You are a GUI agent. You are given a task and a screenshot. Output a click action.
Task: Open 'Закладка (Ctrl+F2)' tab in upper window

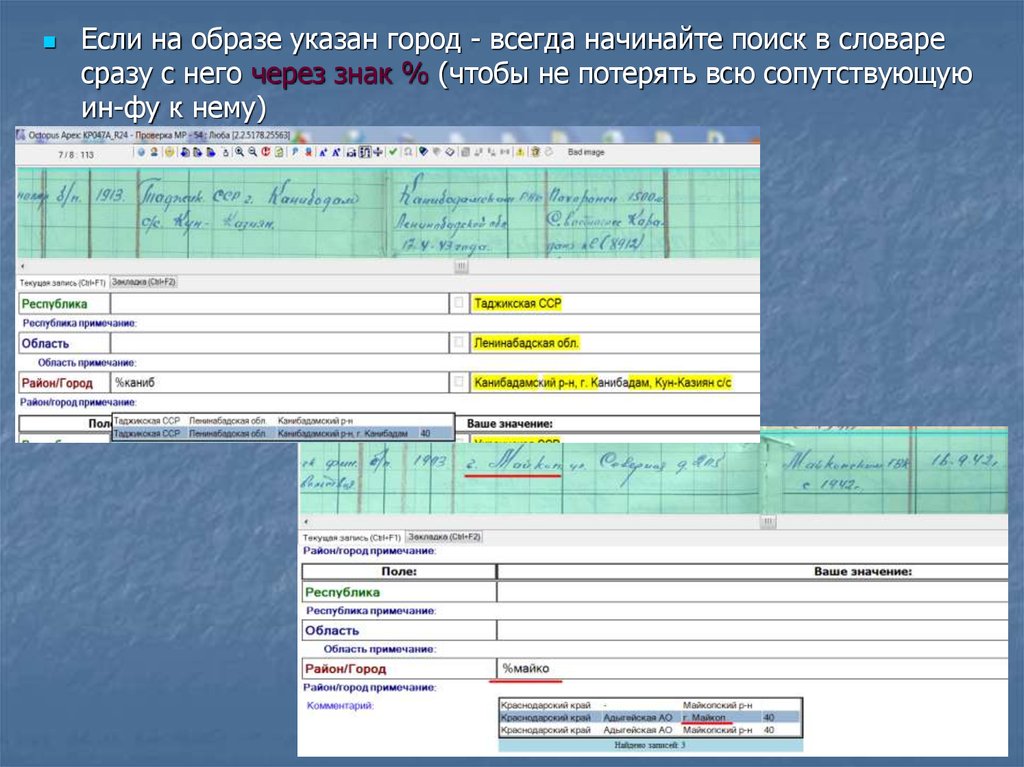pyautogui.click(x=143, y=282)
